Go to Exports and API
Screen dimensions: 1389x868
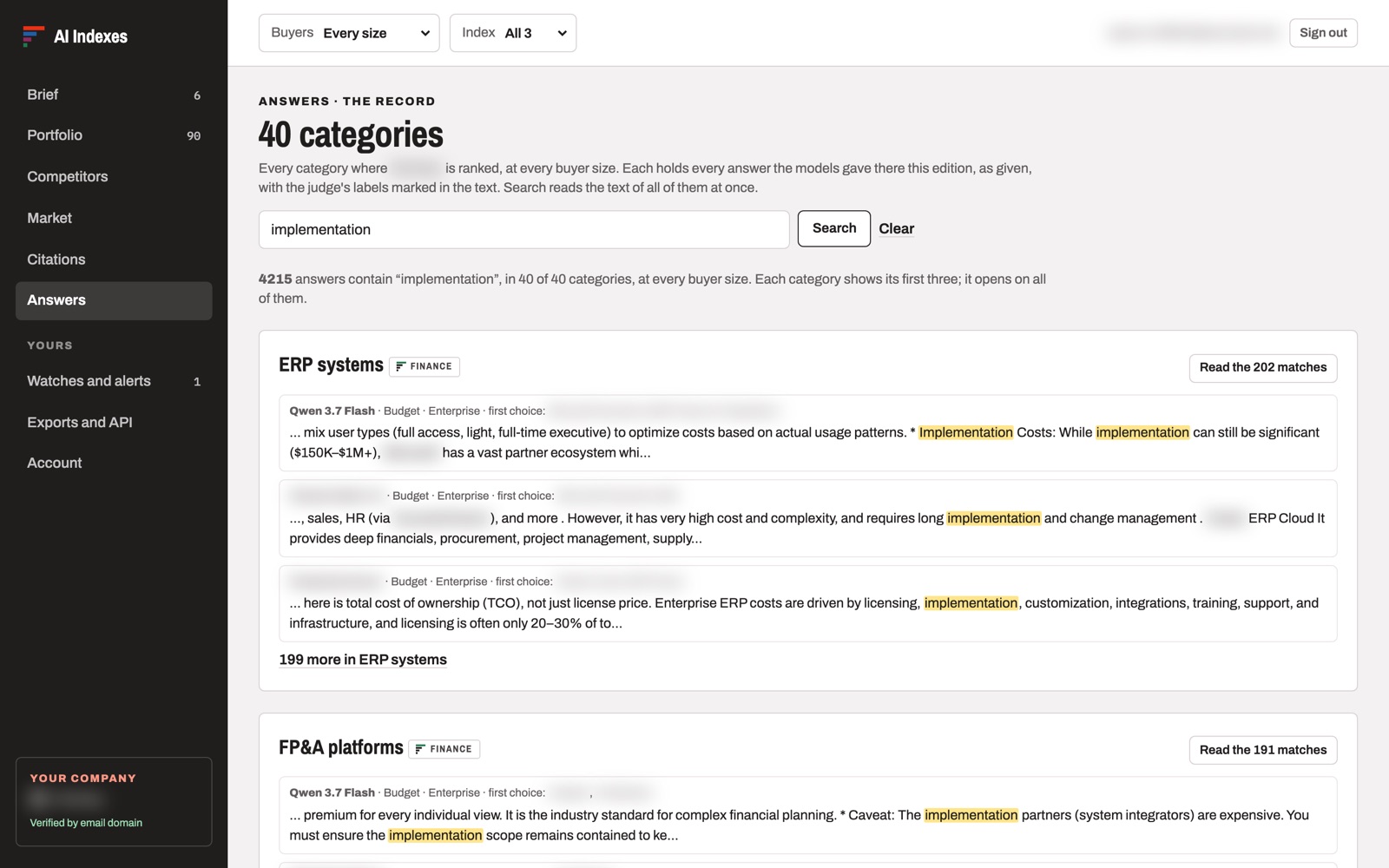coord(114,422)
